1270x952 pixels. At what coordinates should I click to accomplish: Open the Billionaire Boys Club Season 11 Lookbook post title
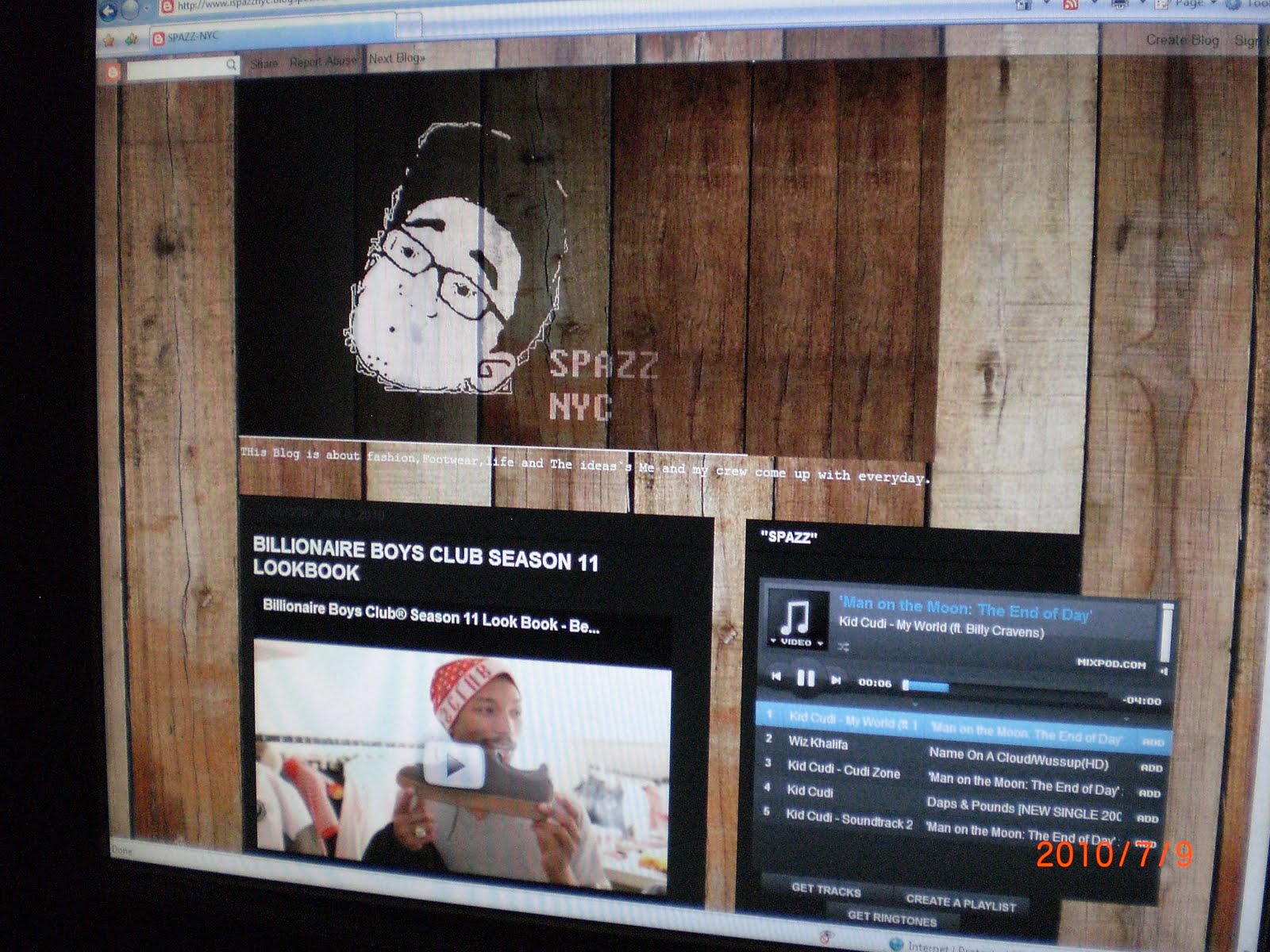[425, 559]
